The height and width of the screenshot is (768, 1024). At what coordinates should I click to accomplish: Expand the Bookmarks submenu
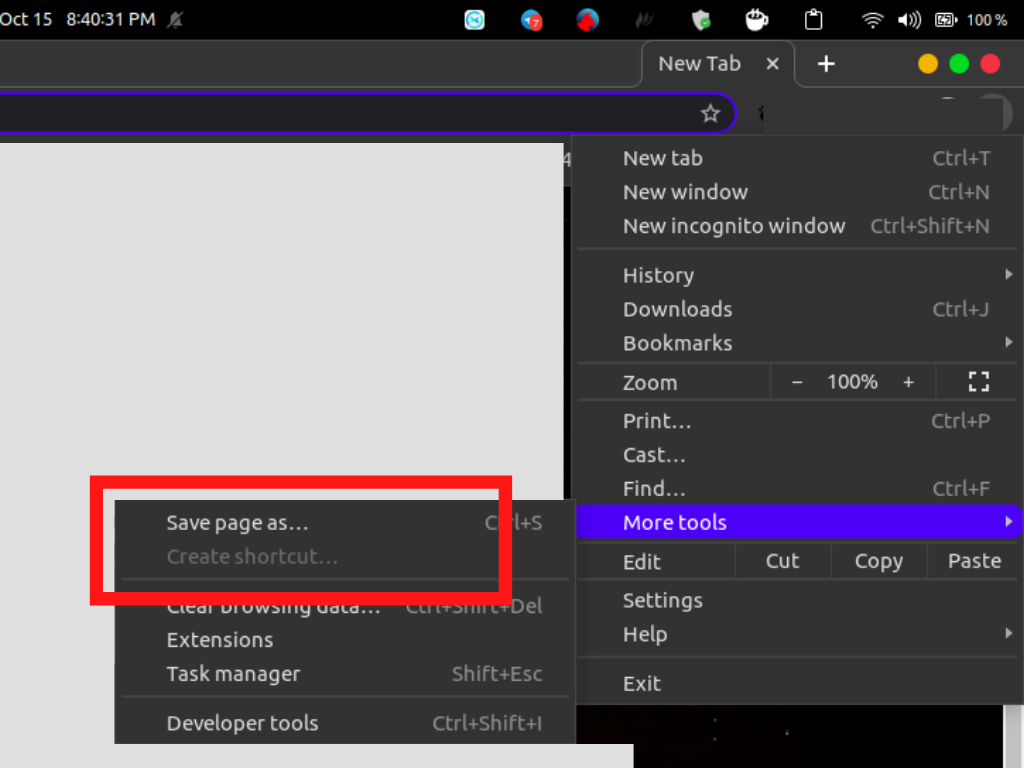point(797,343)
